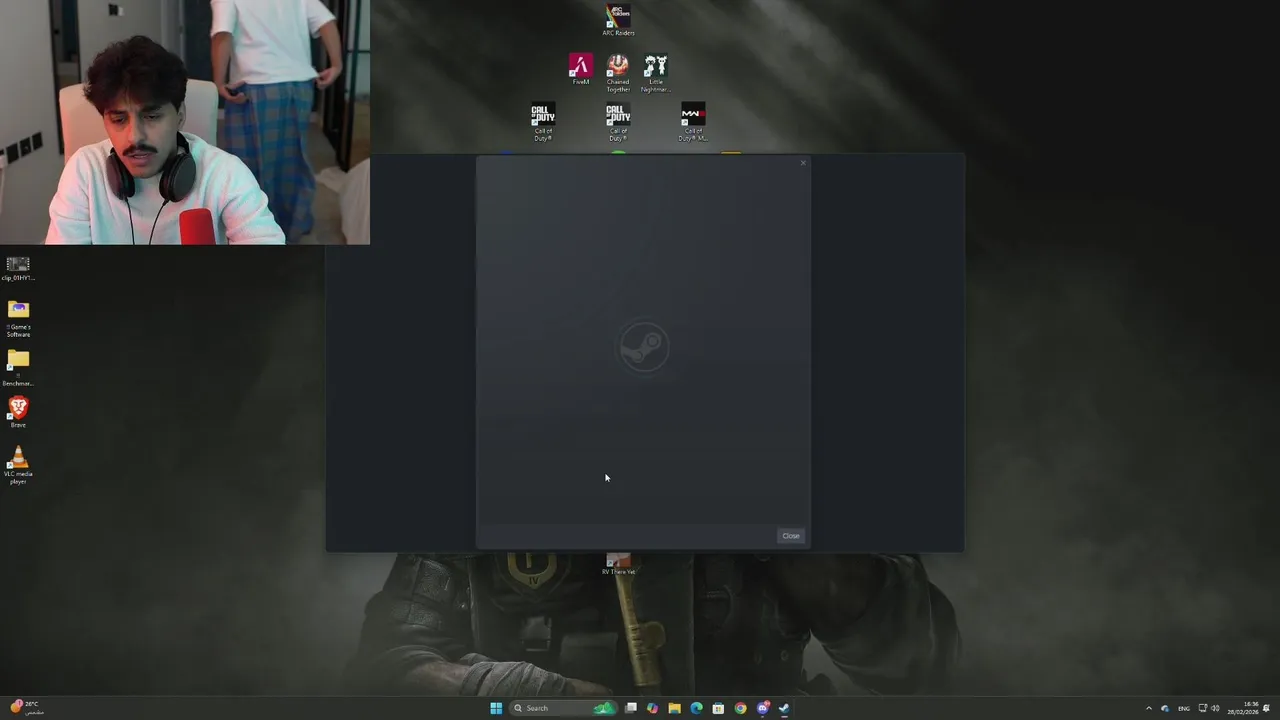The height and width of the screenshot is (720, 1280).
Task: Open File Explorer from the taskbar
Action: [x=675, y=708]
